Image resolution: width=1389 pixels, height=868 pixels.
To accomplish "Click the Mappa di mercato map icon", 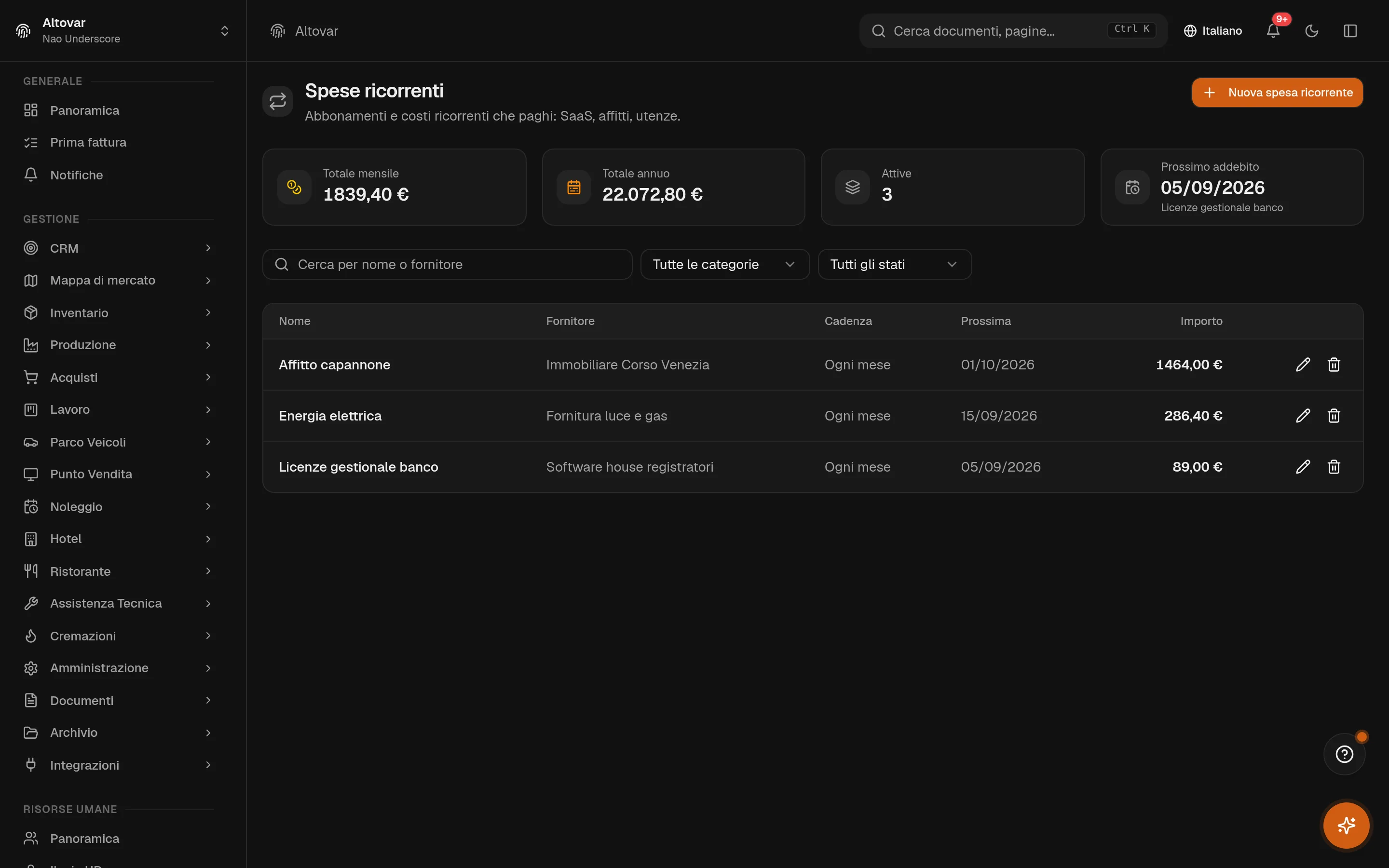I will point(31,280).
